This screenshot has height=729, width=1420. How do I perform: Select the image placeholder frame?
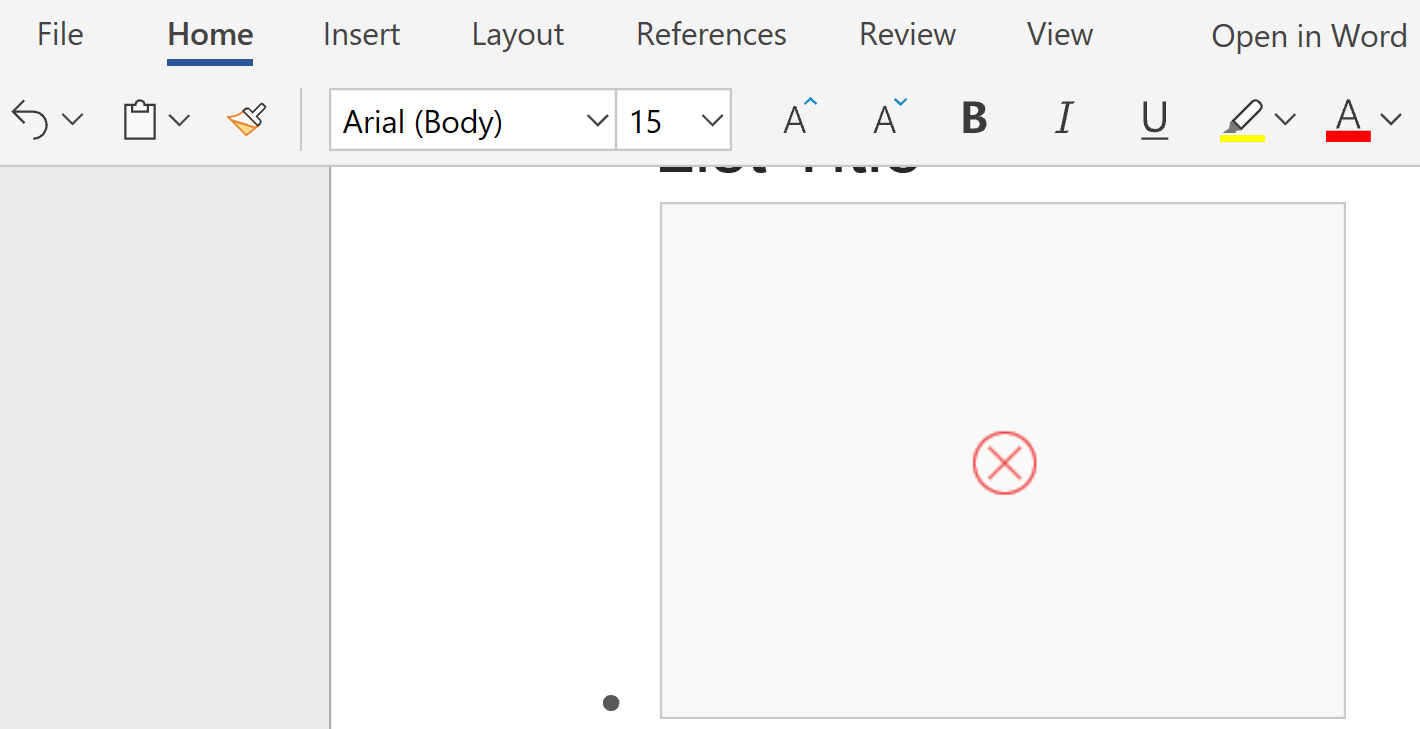1003,460
